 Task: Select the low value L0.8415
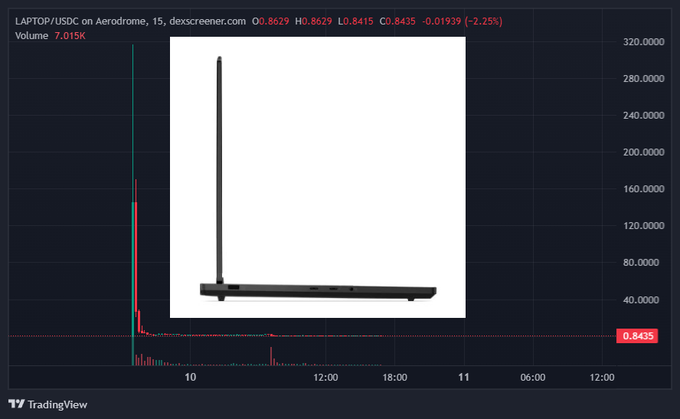coord(356,21)
